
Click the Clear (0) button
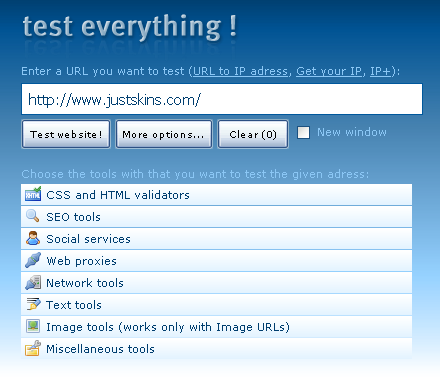click(253, 134)
